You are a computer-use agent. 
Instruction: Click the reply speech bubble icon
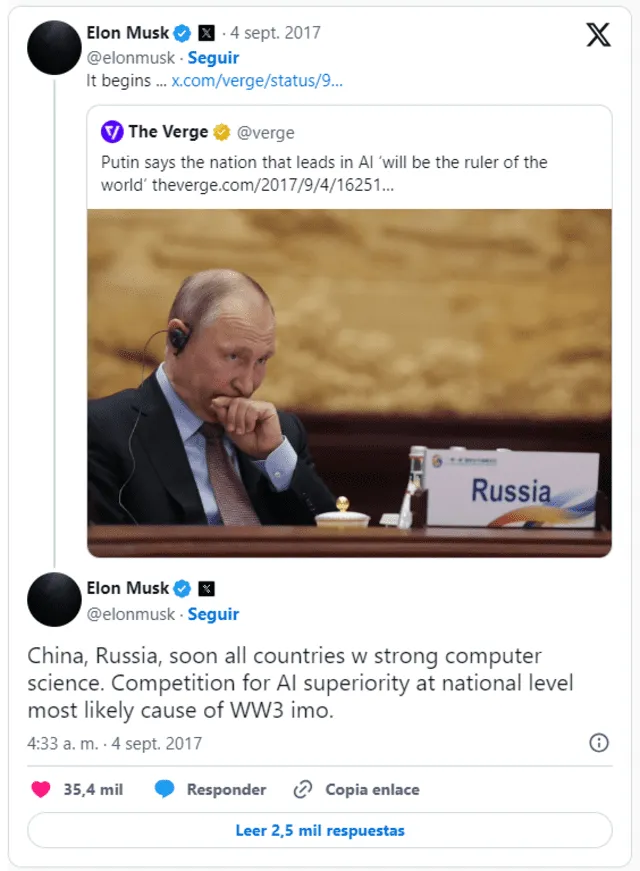click(166, 789)
